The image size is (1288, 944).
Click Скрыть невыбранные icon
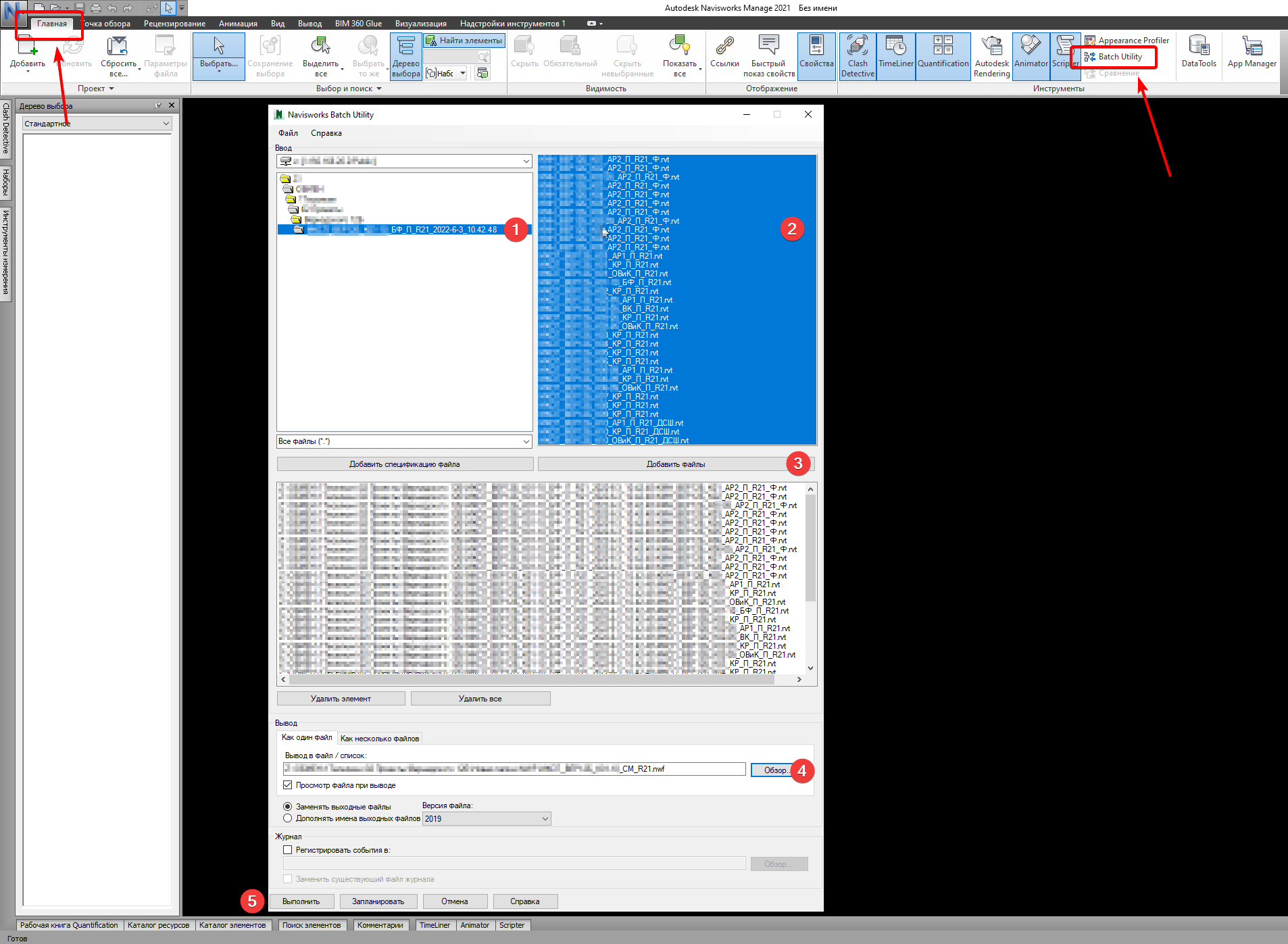(627, 57)
